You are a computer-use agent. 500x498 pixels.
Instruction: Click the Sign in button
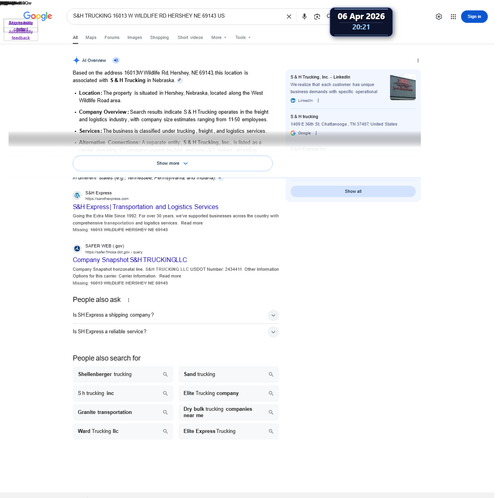coord(474,16)
